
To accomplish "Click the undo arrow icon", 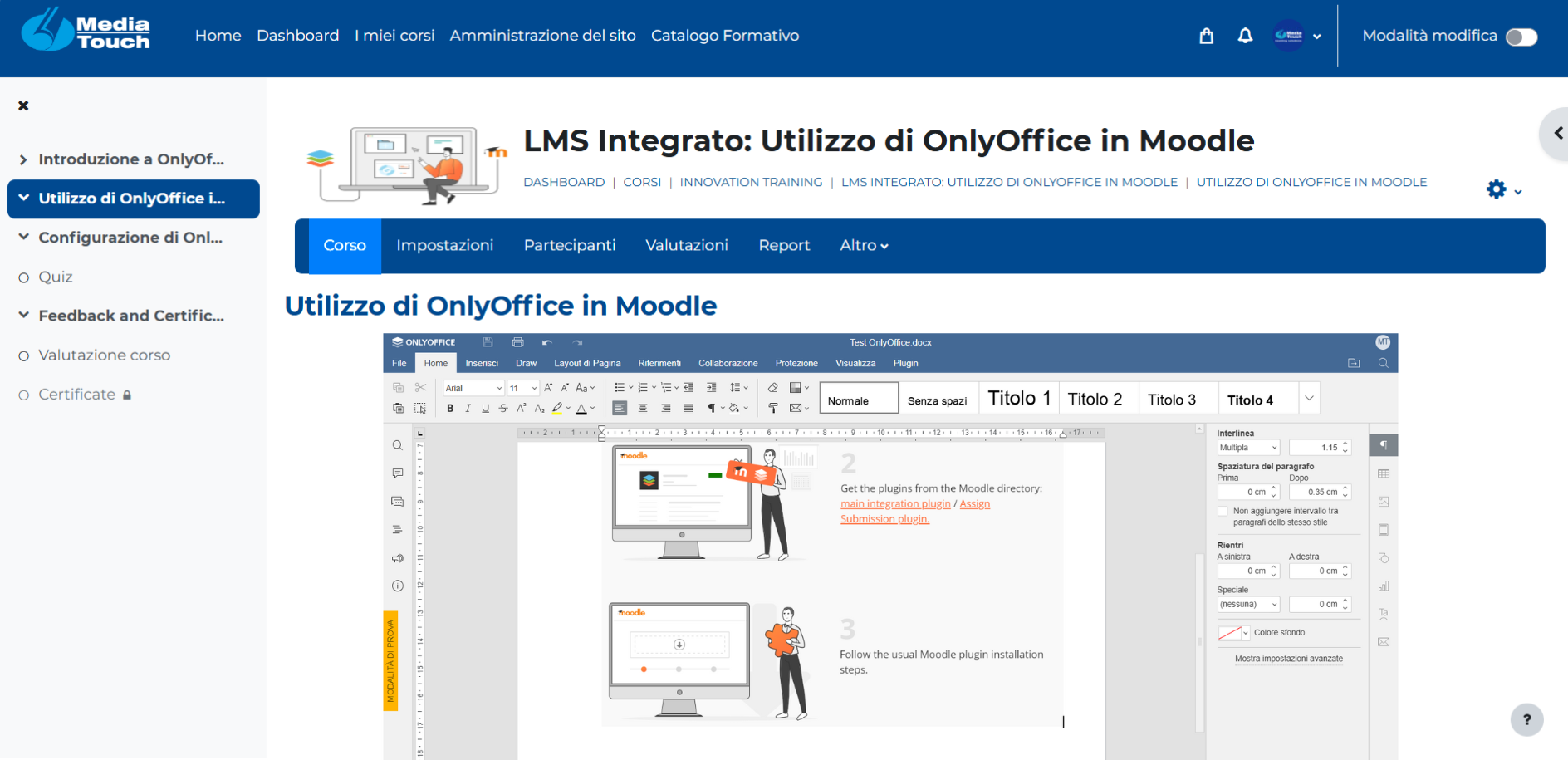I will point(546,342).
